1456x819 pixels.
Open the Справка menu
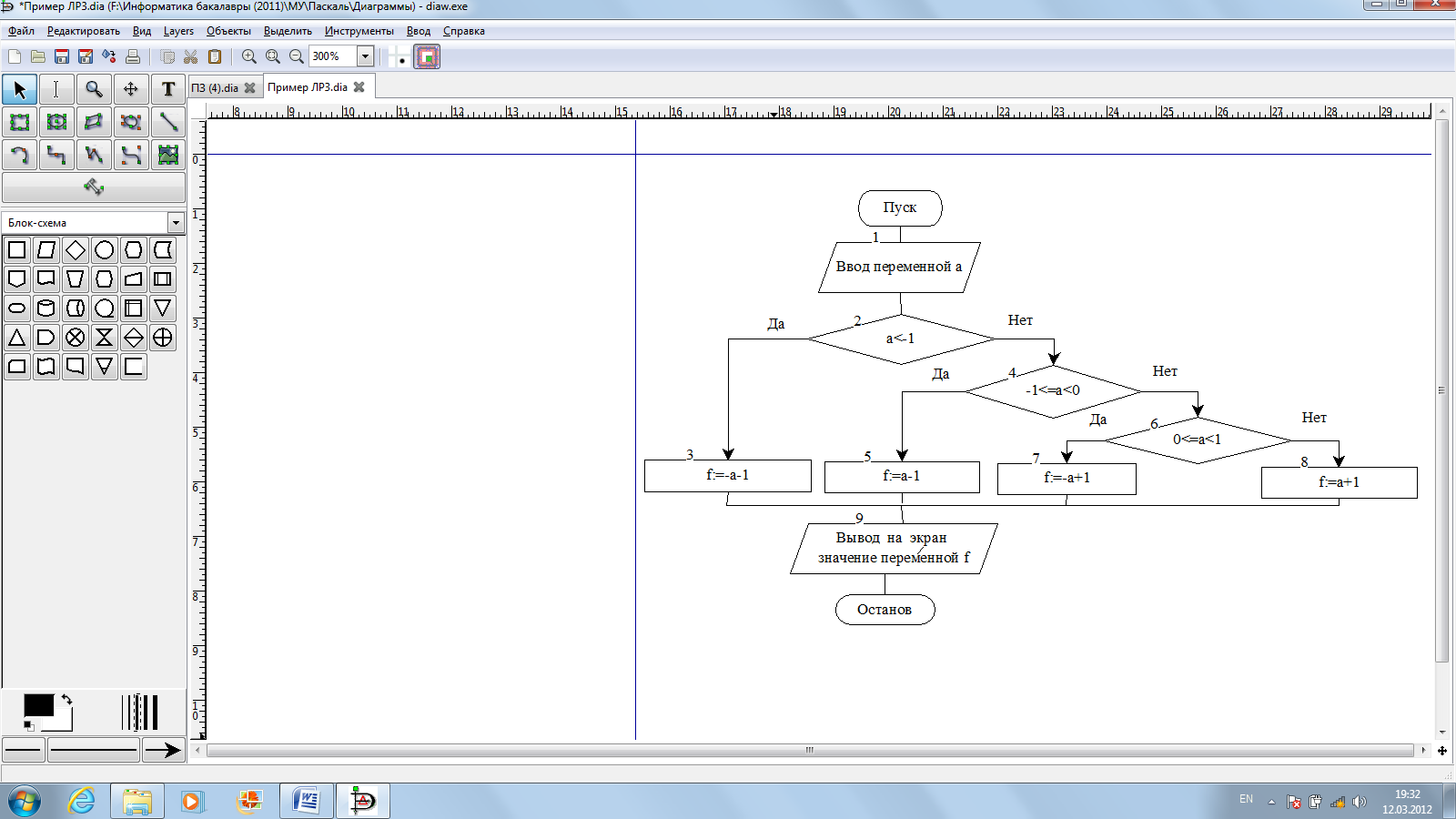[464, 31]
